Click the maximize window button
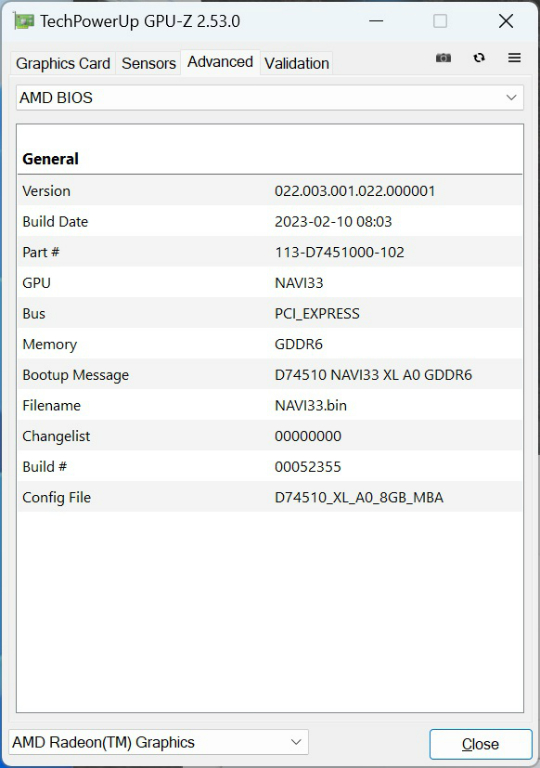Screen dimensions: 540x768 [440, 21]
